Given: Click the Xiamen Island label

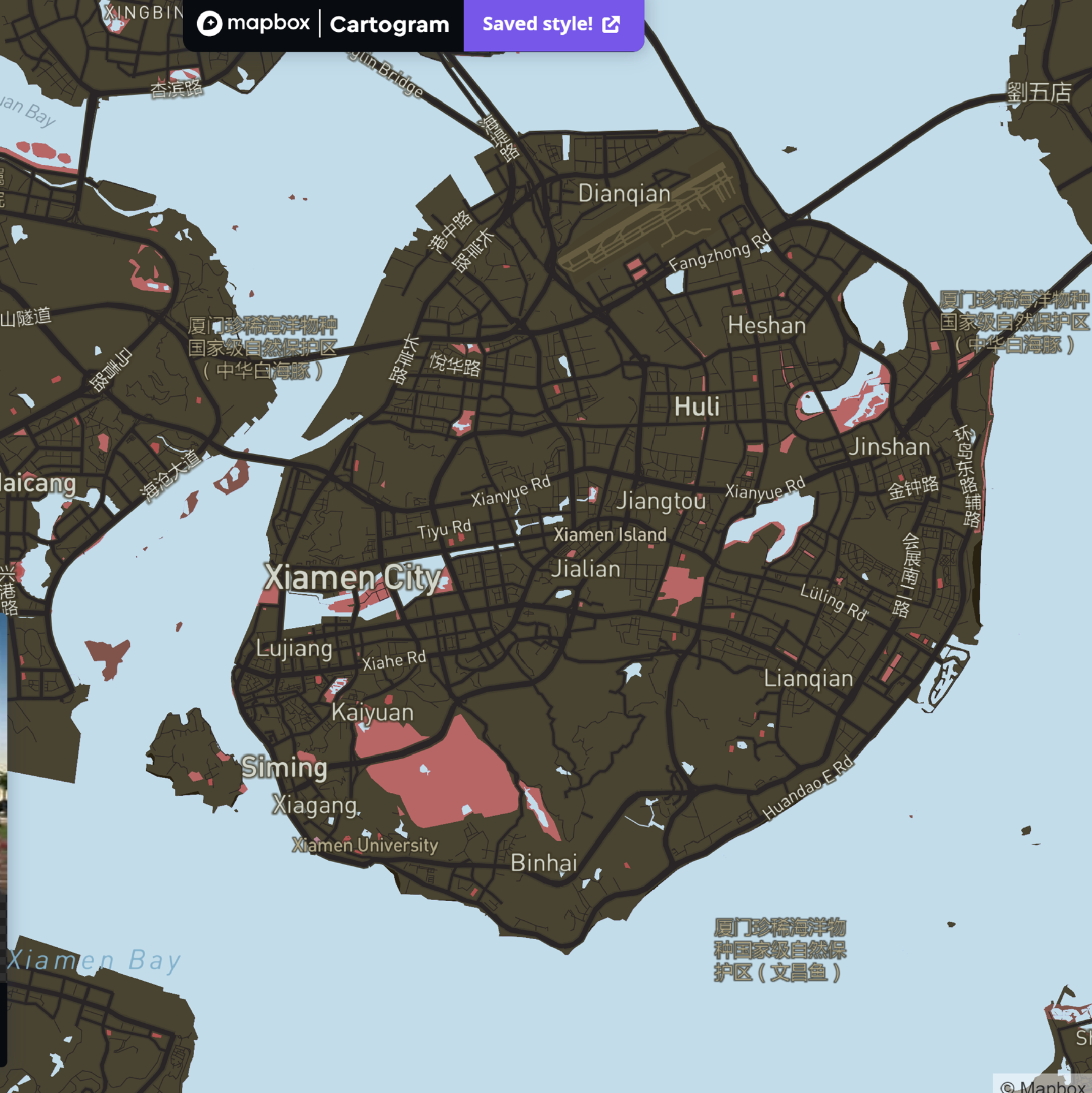Looking at the screenshot, I should point(610,535).
